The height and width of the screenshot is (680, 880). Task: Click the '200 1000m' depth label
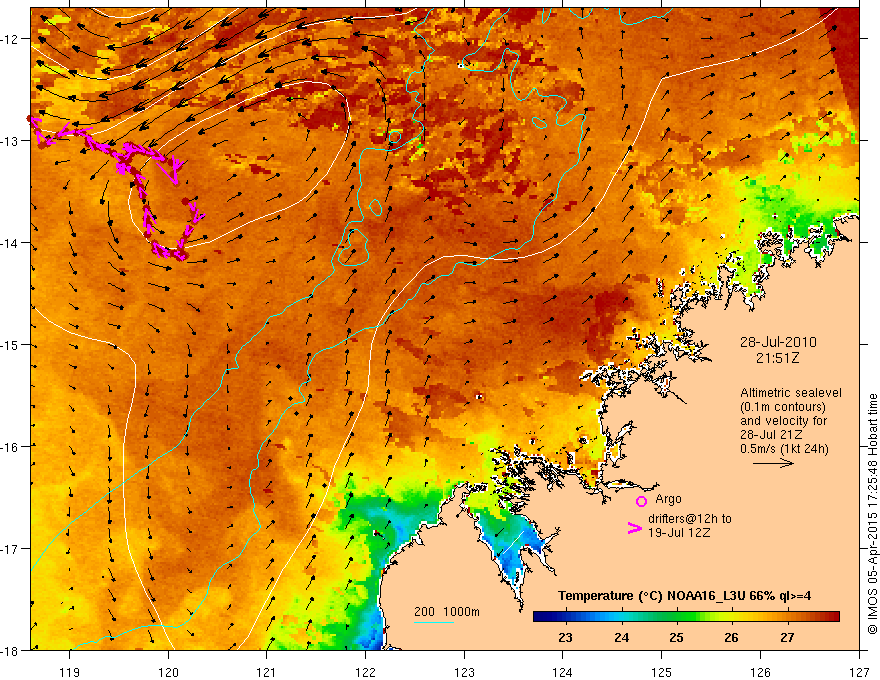pyautogui.click(x=447, y=612)
